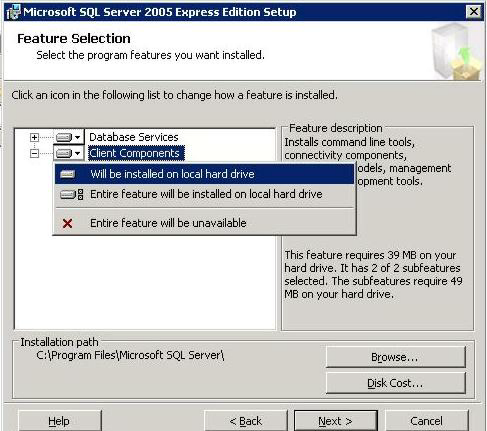Choose 'Entire feature will be installed on local hard drive'
The width and height of the screenshot is (487, 431).
pos(204,194)
